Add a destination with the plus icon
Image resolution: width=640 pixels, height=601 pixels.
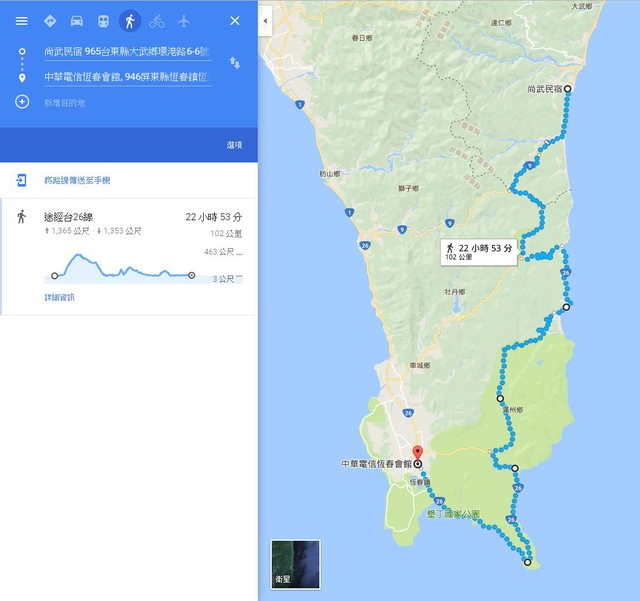coord(22,102)
